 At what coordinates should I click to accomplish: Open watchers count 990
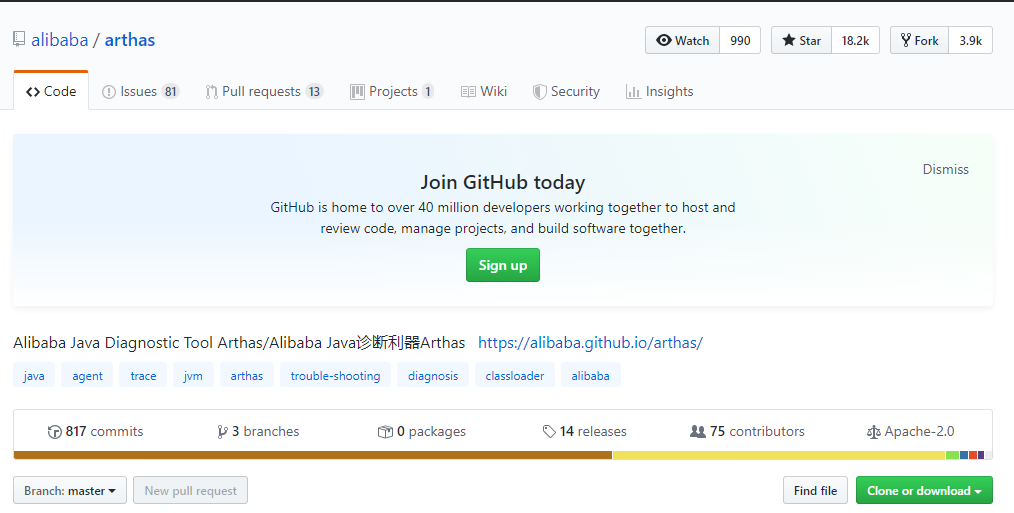740,40
